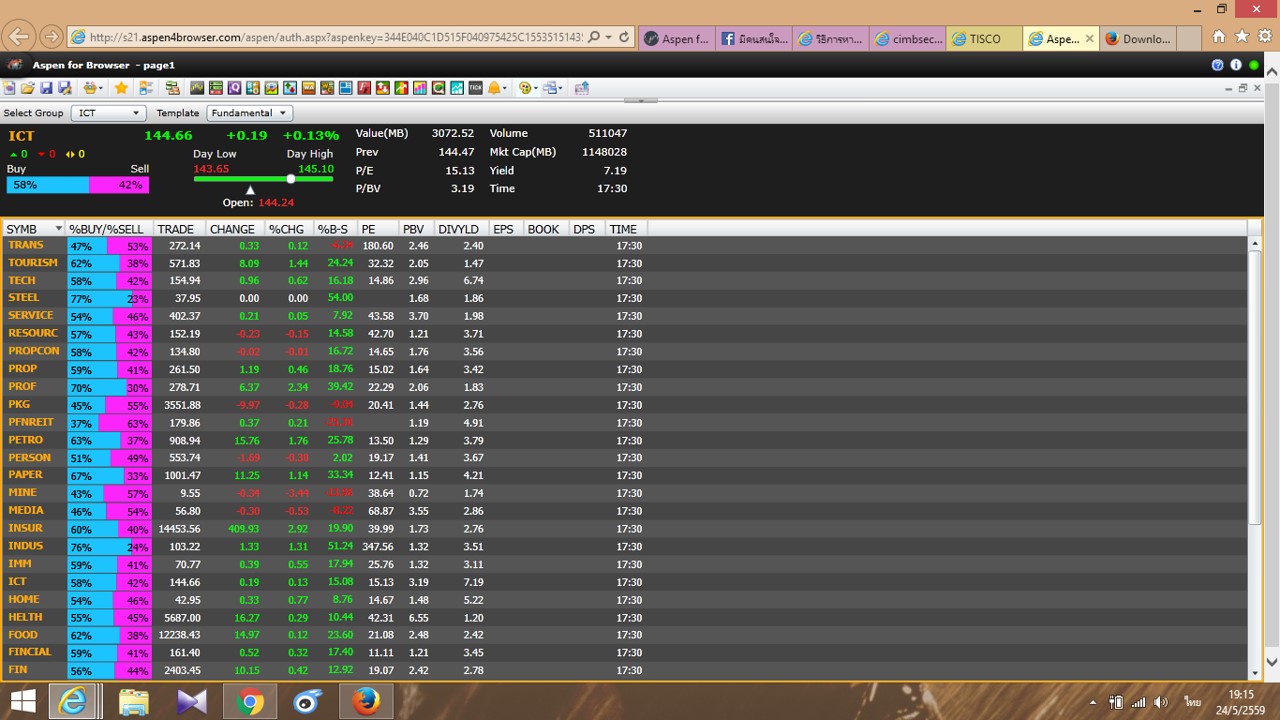This screenshot has width=1280, height=720.
Task: Open Chrome from the taskbar
Action: coord(250,701)
